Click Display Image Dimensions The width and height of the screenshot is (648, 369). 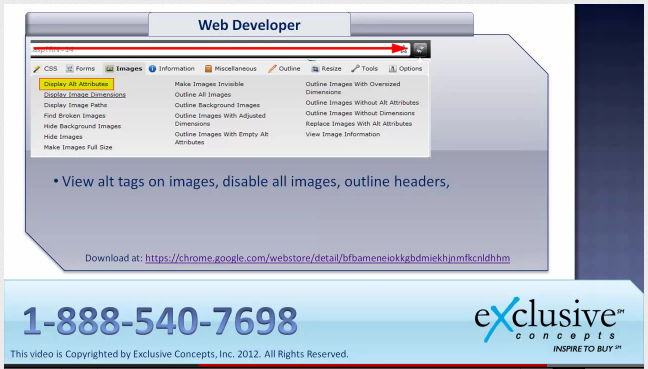tap(85, 95)
